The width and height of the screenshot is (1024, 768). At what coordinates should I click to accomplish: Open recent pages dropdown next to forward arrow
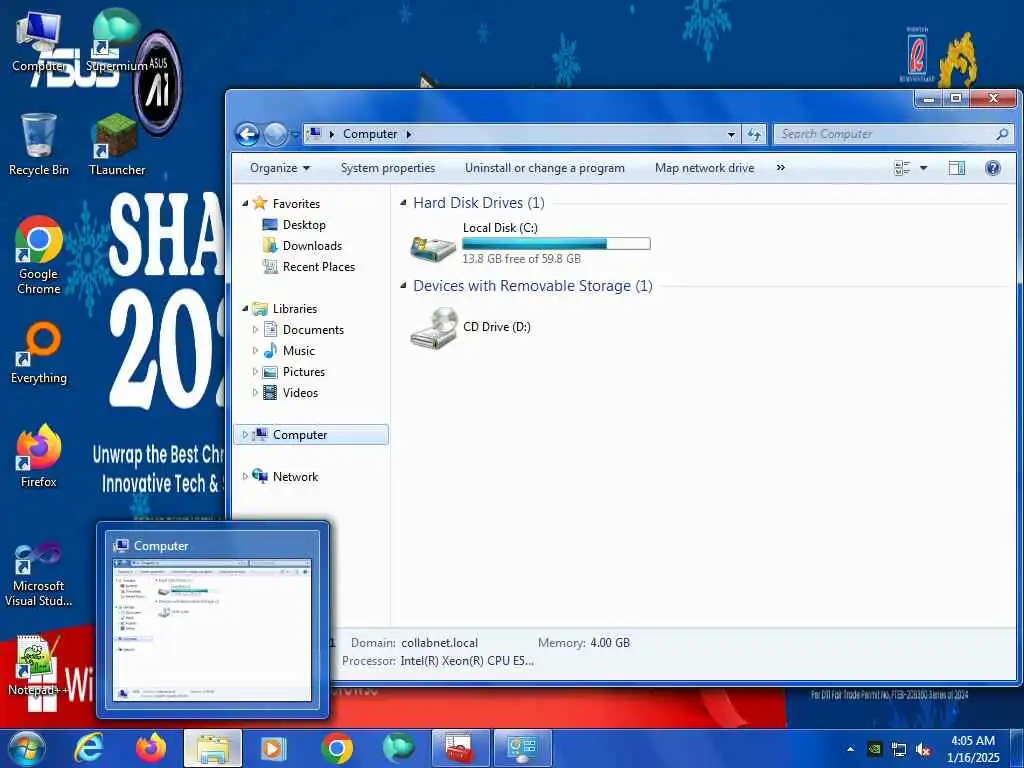[x=295, y=135]
